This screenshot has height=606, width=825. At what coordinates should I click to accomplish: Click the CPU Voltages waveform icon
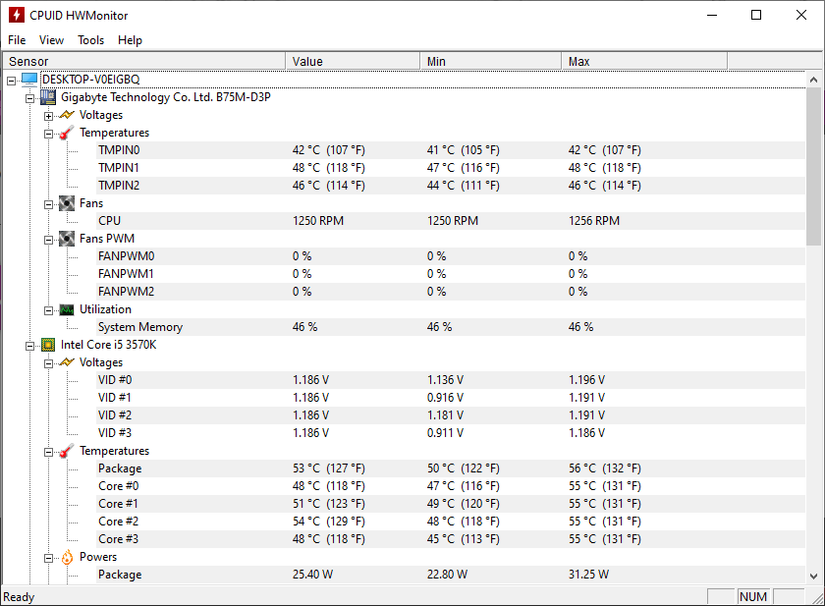(66, 362)
